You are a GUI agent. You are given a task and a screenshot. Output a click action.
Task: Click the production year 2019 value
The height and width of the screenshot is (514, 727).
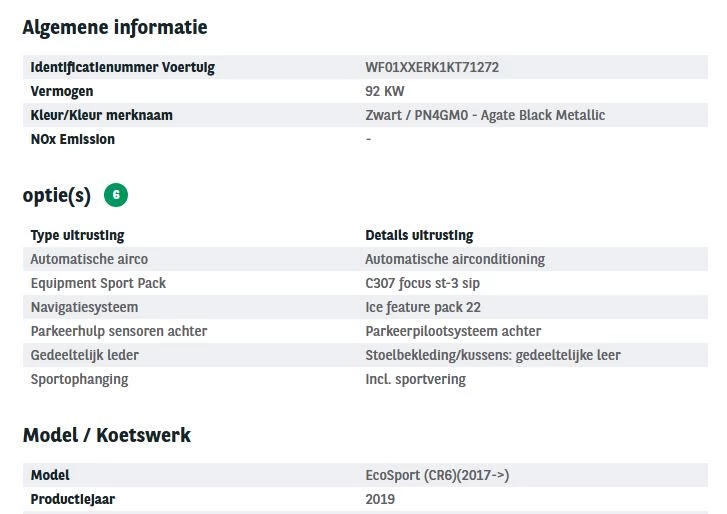[x=380, y=500]
